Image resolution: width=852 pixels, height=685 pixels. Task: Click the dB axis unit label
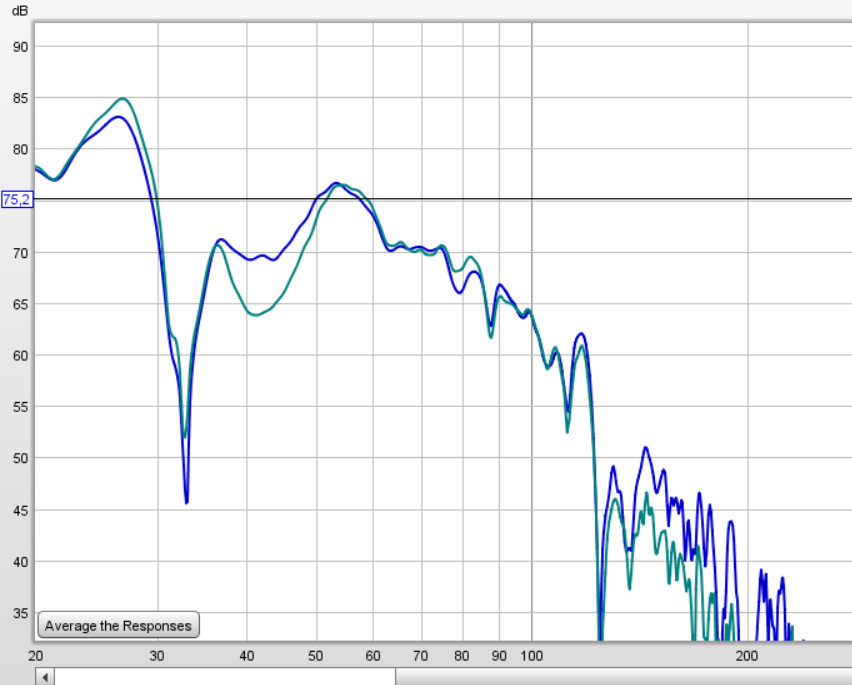pyautogui.click(x=20, y=10)
